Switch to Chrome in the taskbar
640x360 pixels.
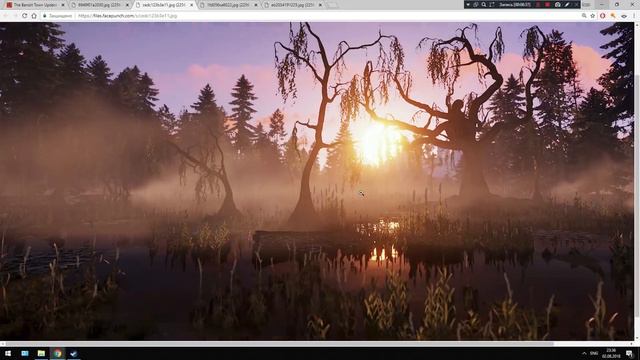pyautogui.click(x=58, y=353)
